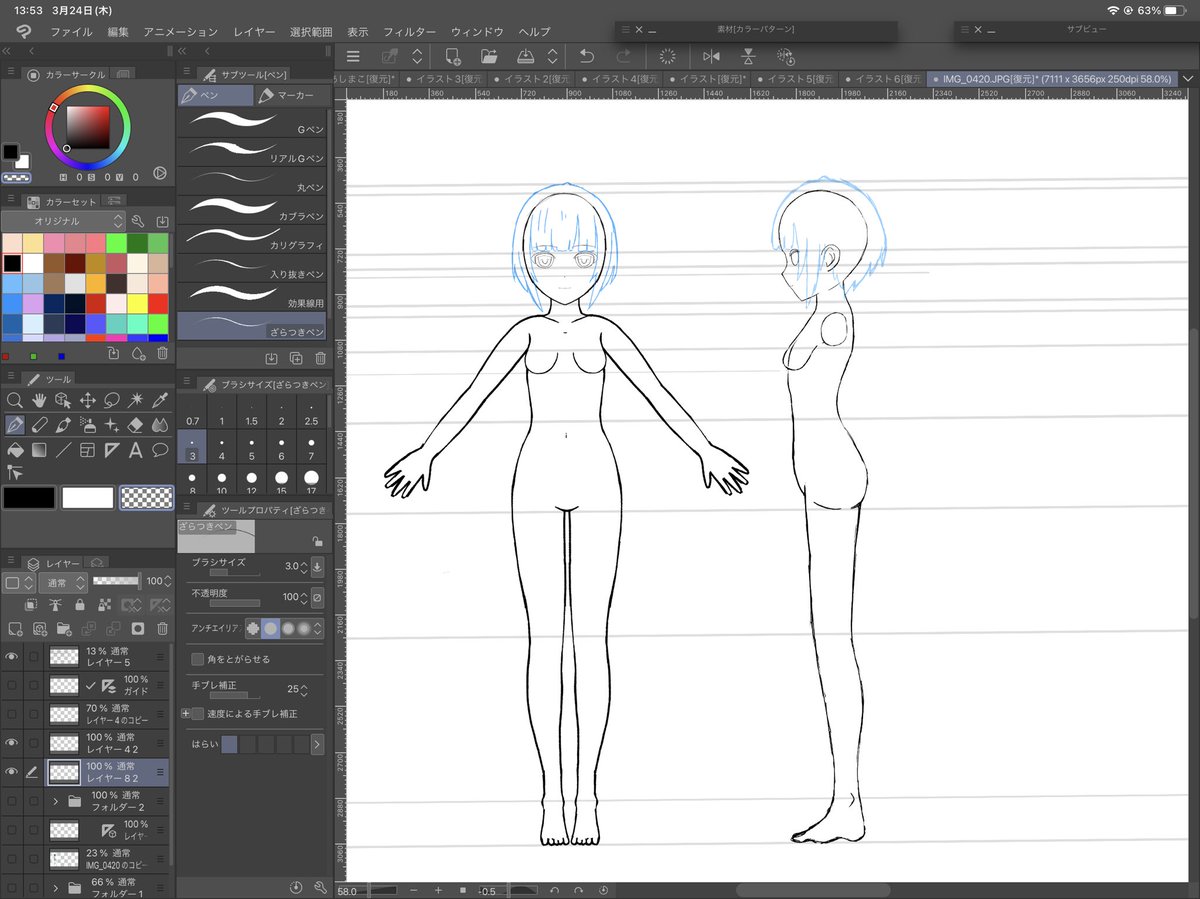Open フィルター menu
The image size is (1200, 899).
(x=409, y=32)
